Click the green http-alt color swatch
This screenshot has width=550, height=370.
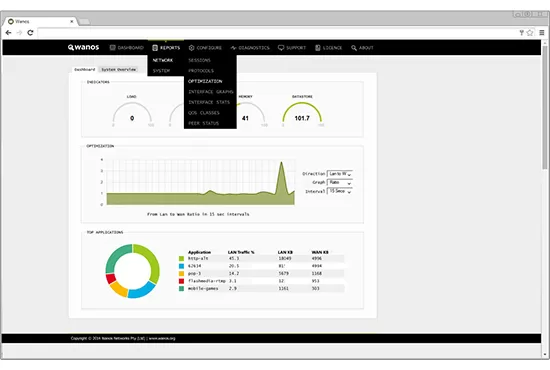(x=181, y=258)
